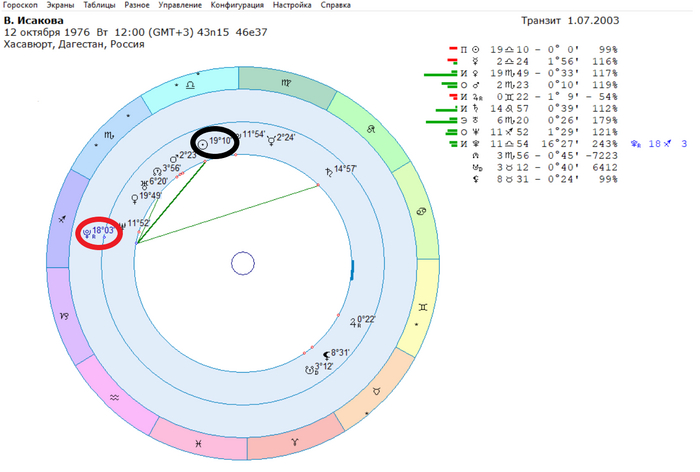Open the Справка menu
Screen dimensions: 700x472
(x=335, y=5)
